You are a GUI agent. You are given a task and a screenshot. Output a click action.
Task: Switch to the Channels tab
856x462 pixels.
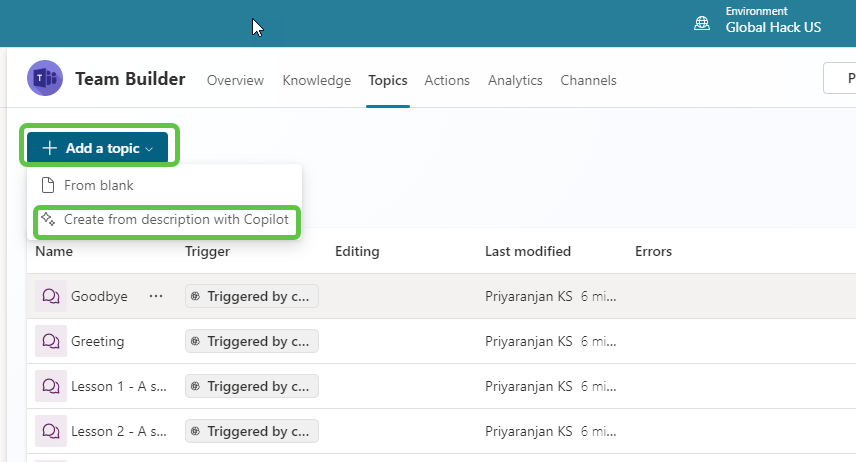588,80
